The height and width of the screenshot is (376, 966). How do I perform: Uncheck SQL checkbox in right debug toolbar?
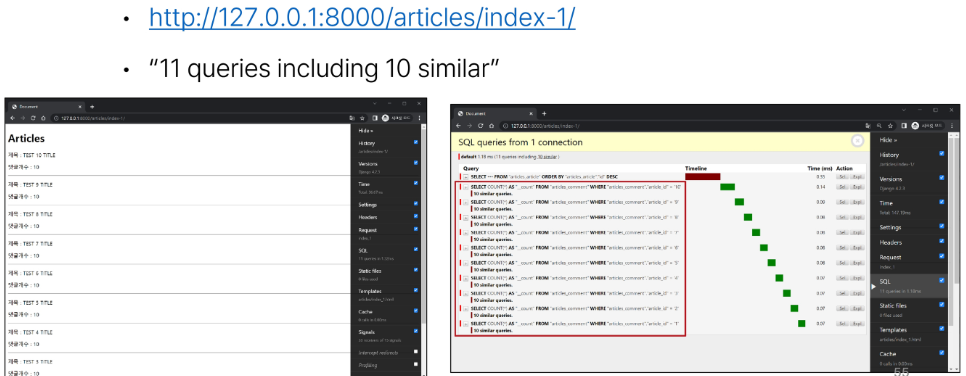[x=941, y=280]
